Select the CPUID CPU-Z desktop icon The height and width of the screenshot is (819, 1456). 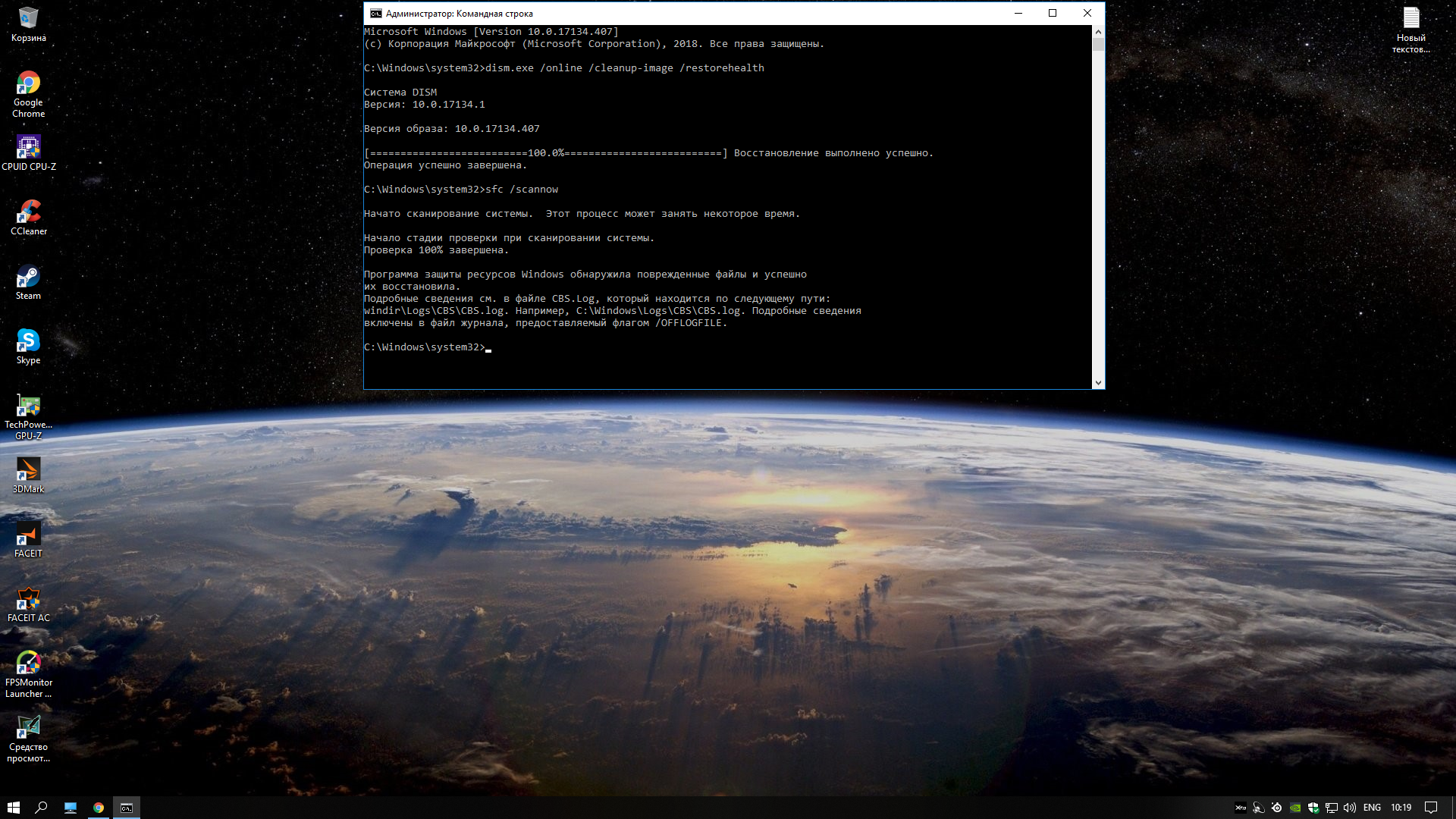(x=28, y=147)
